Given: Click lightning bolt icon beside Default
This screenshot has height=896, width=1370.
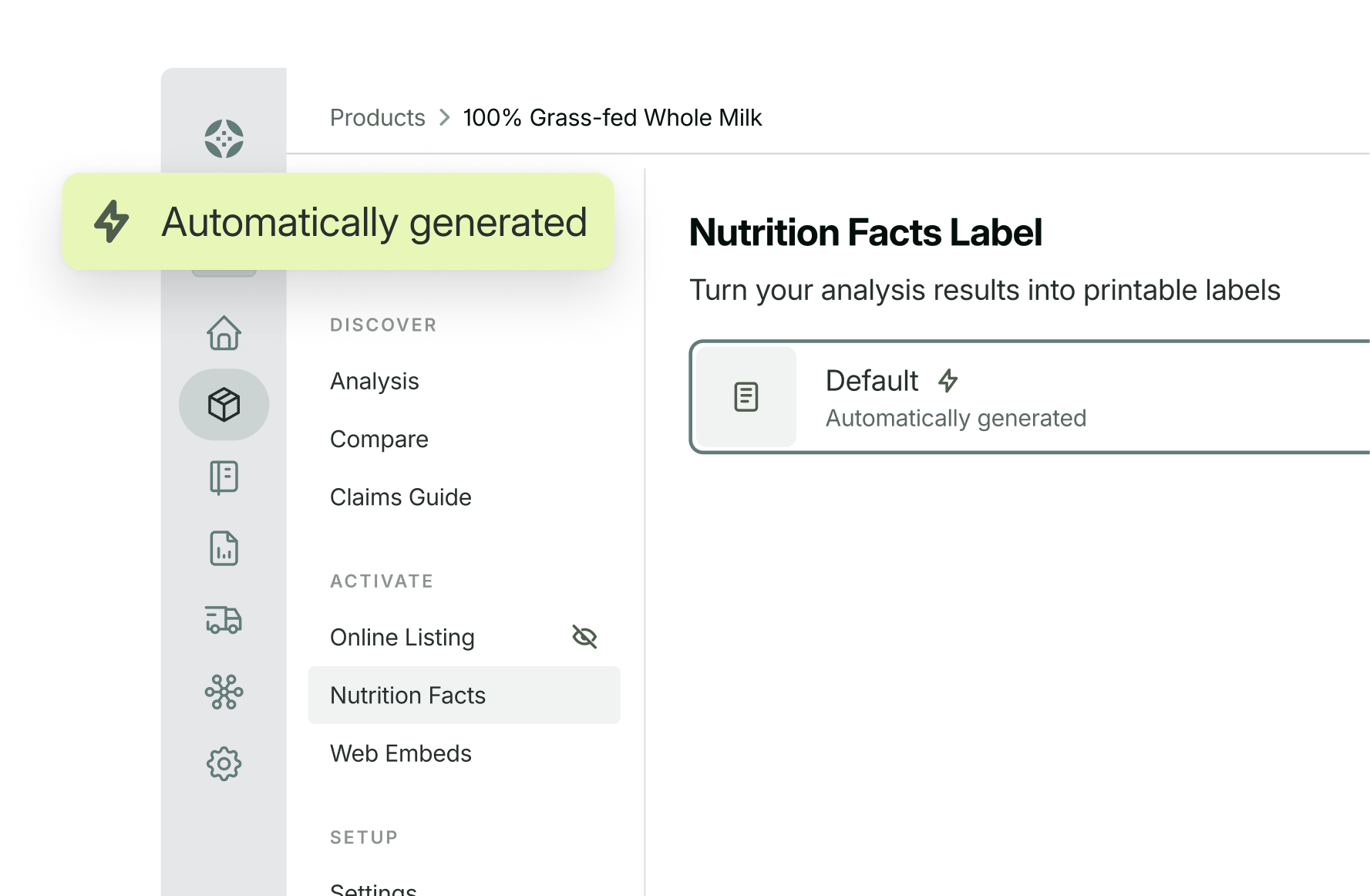Looking at the screenshot, I should pos(948,380).
